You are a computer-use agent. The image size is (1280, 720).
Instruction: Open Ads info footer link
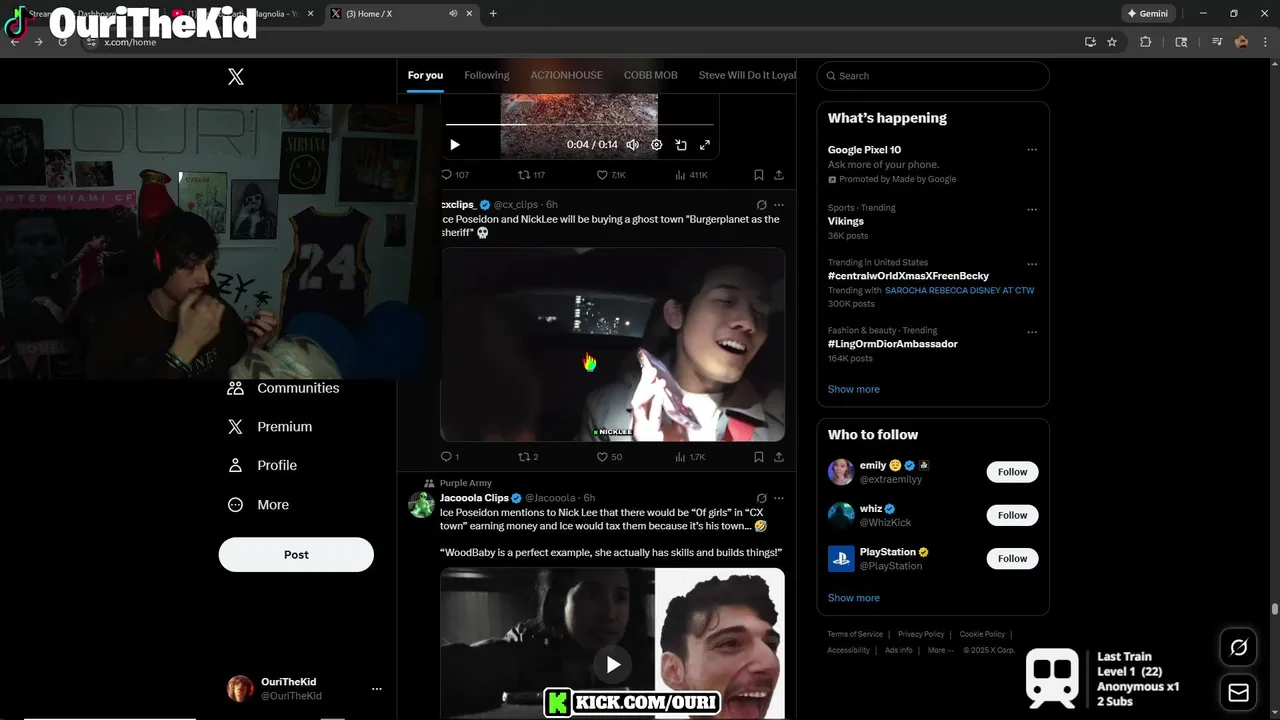(x=899, y=650)
